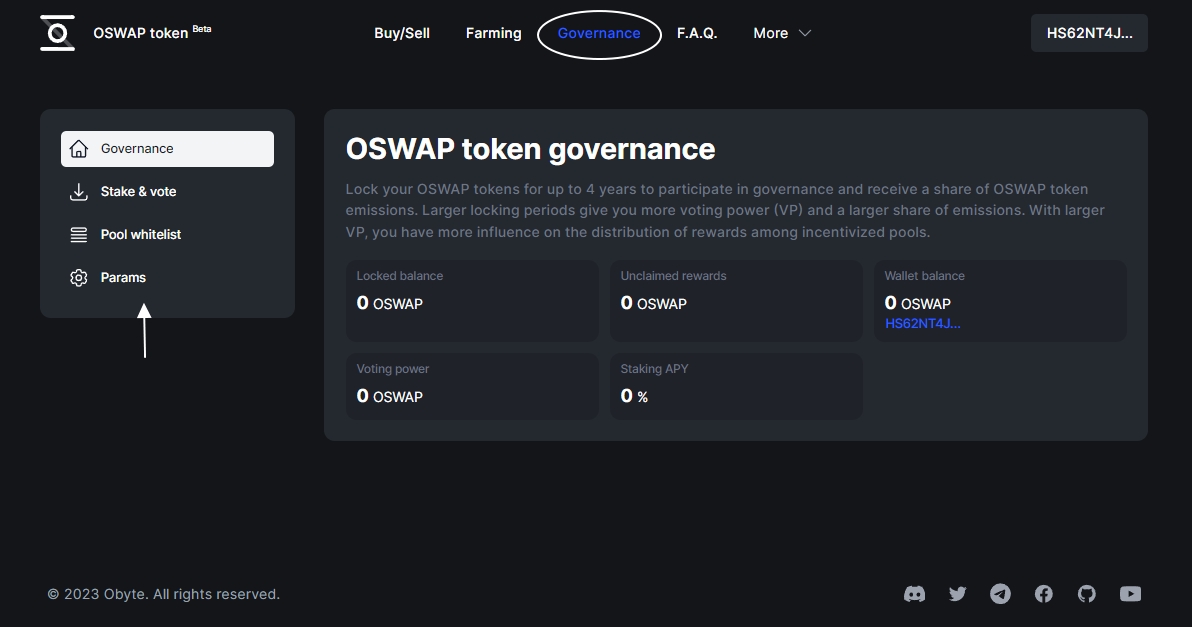Open the Facebook link icon

pos(1043,594)
